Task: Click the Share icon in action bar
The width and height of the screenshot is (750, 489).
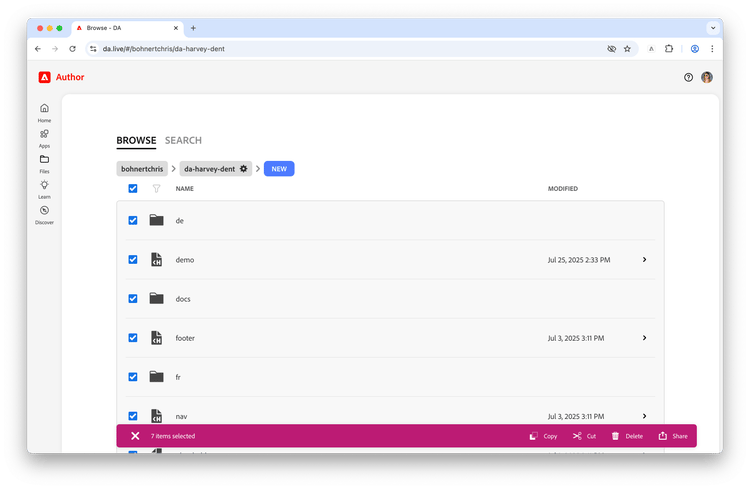Action: click(662, 436)
